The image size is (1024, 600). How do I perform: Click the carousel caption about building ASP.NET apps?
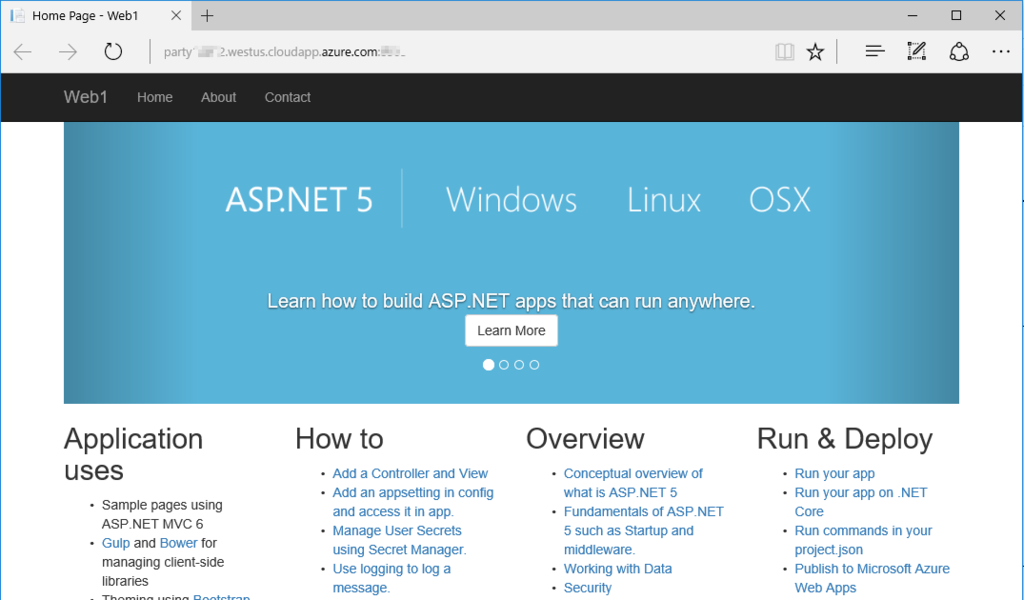tap(511, 301)
